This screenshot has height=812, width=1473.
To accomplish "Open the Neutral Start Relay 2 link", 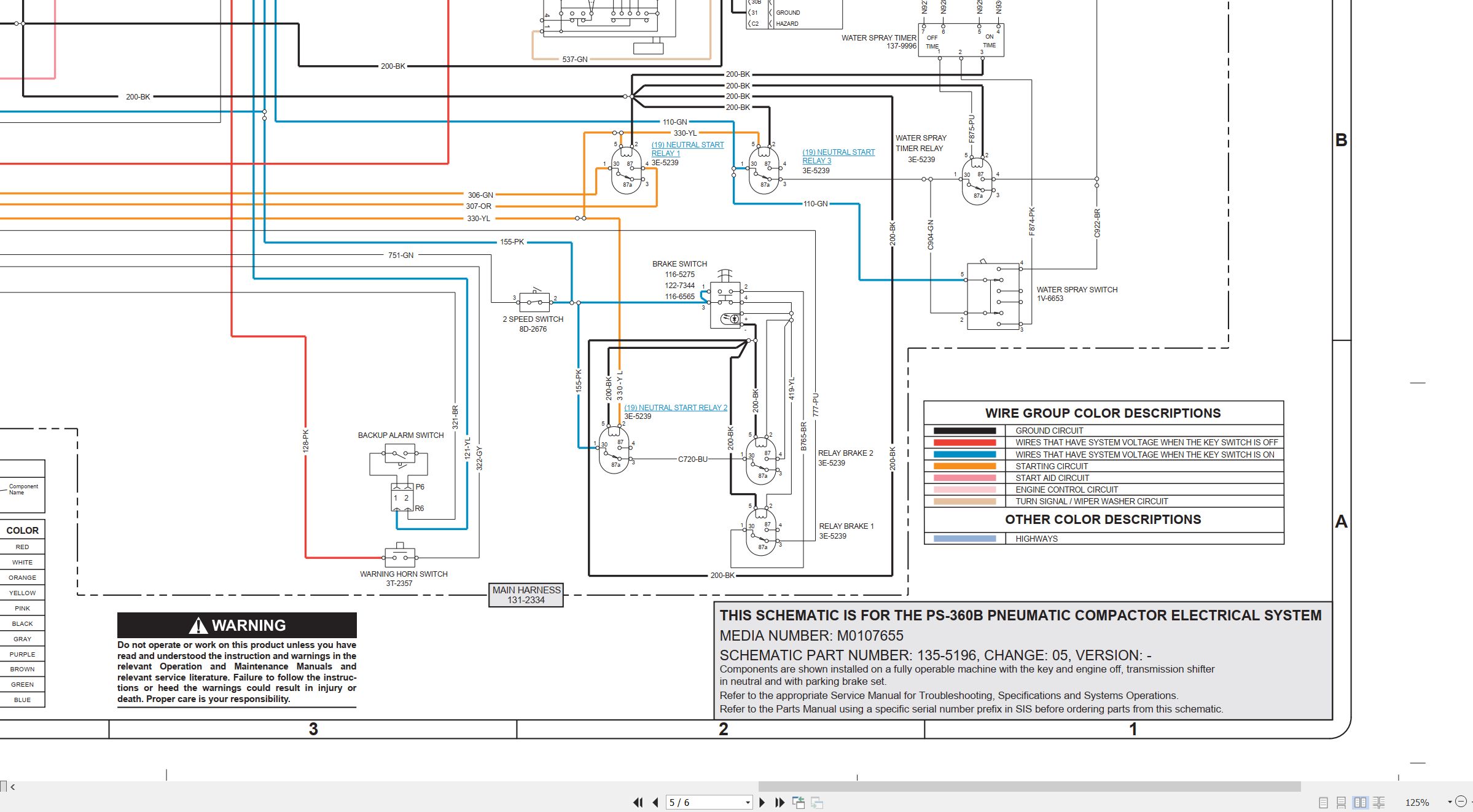I will [676, 407].
